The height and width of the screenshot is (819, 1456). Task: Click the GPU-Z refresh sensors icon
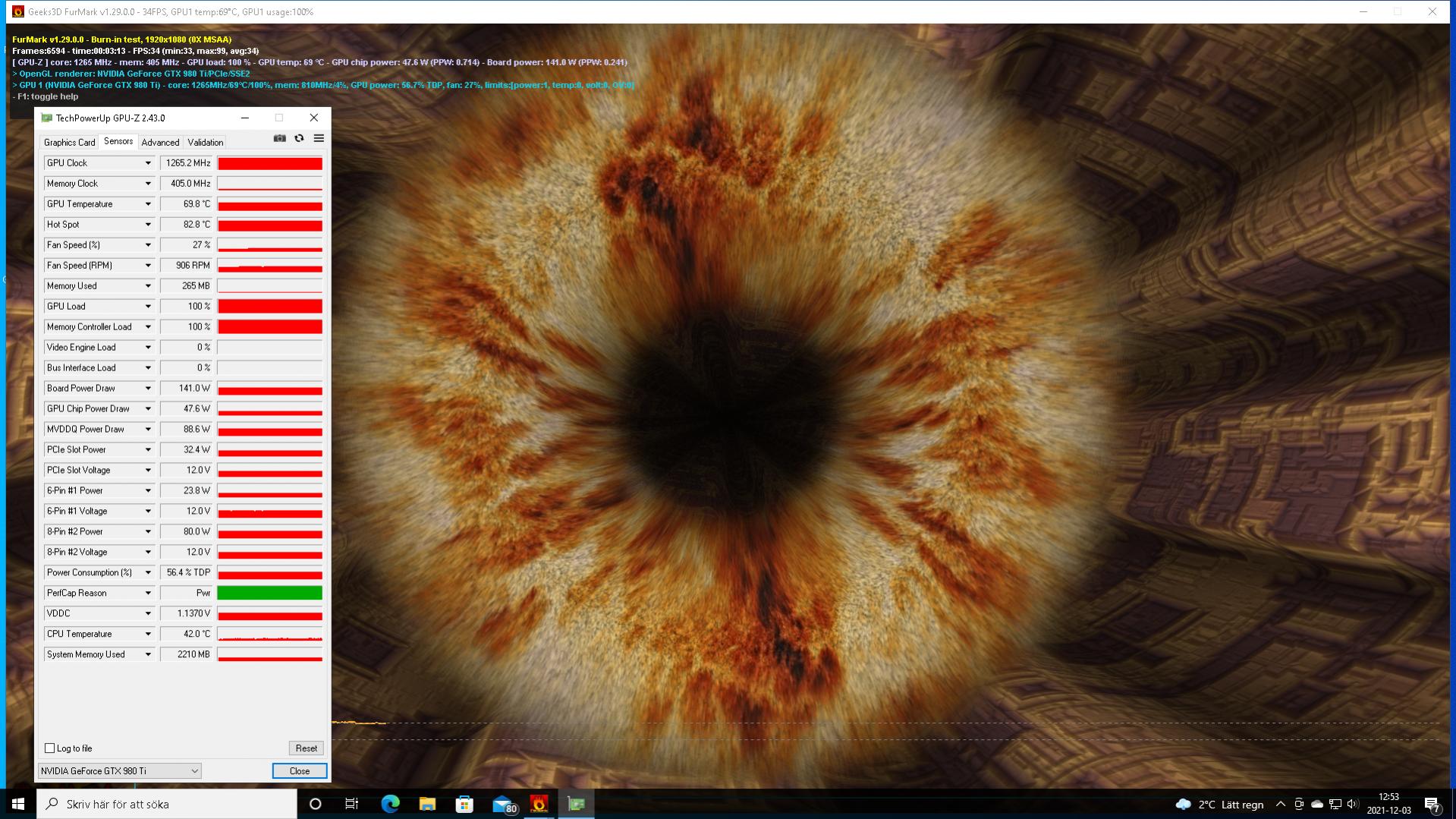[x=299, y=138]
